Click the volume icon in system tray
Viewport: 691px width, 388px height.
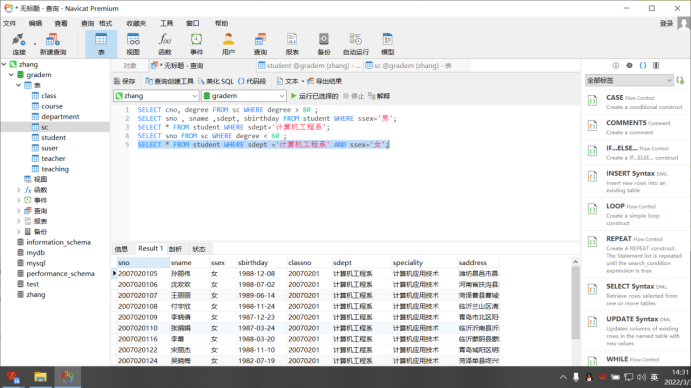pyautogui.click(x=642, y=377)
